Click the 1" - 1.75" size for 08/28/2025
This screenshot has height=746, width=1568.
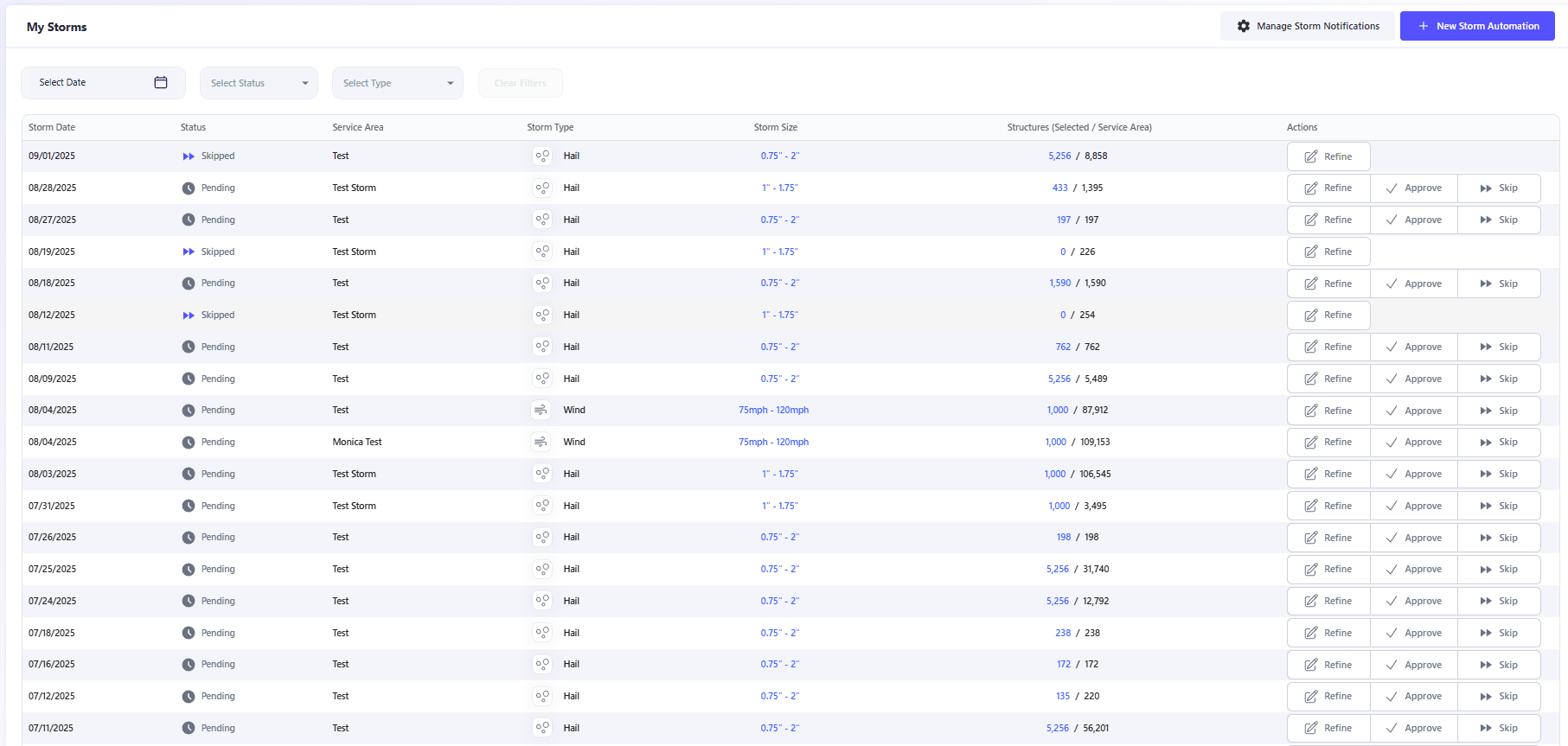click(x=780, y=188)
